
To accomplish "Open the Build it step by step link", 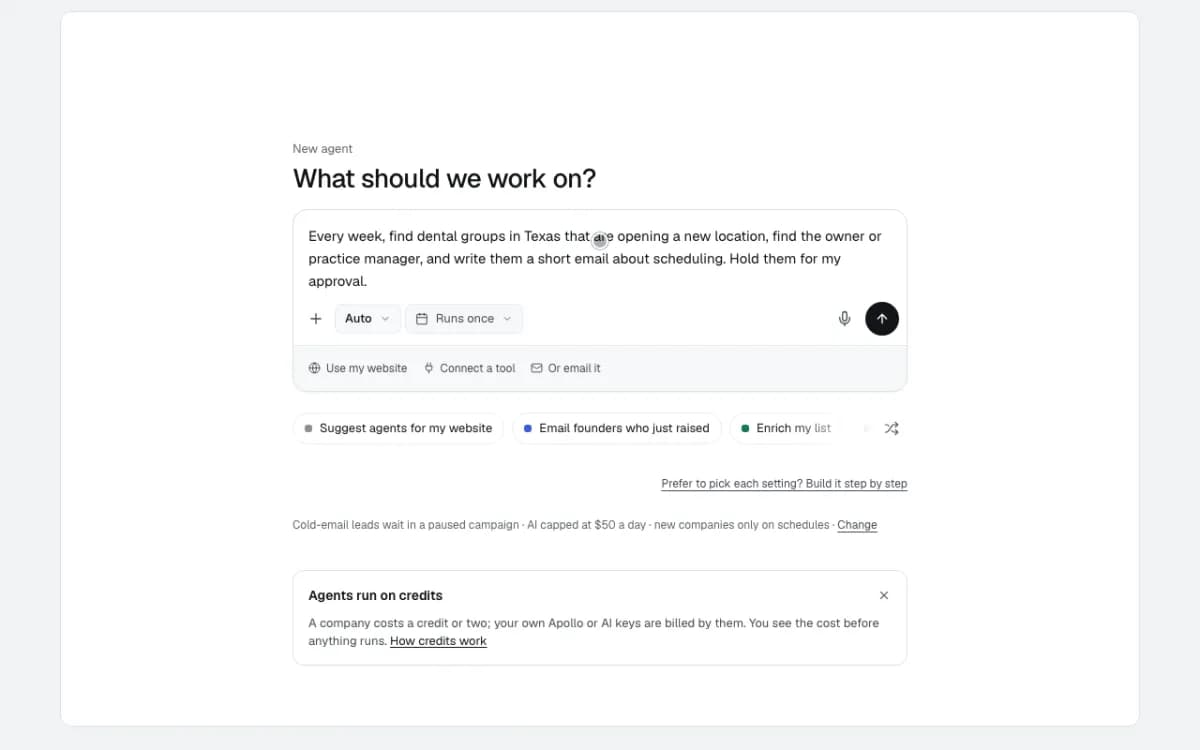I will (x=784, y=484).
